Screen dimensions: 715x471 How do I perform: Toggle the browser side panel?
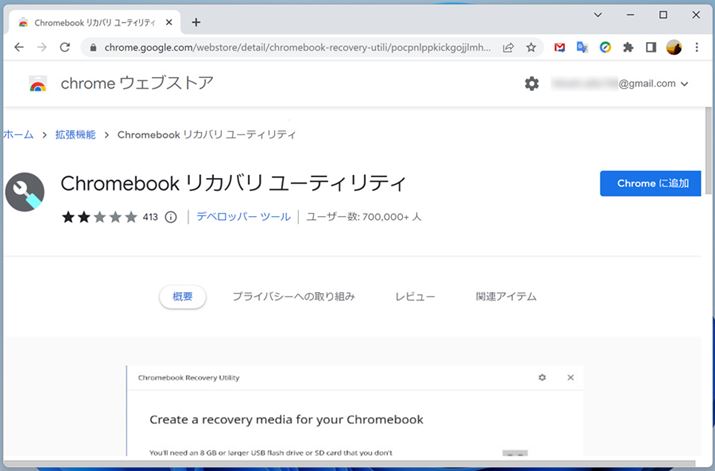click(x=651, y=47)
